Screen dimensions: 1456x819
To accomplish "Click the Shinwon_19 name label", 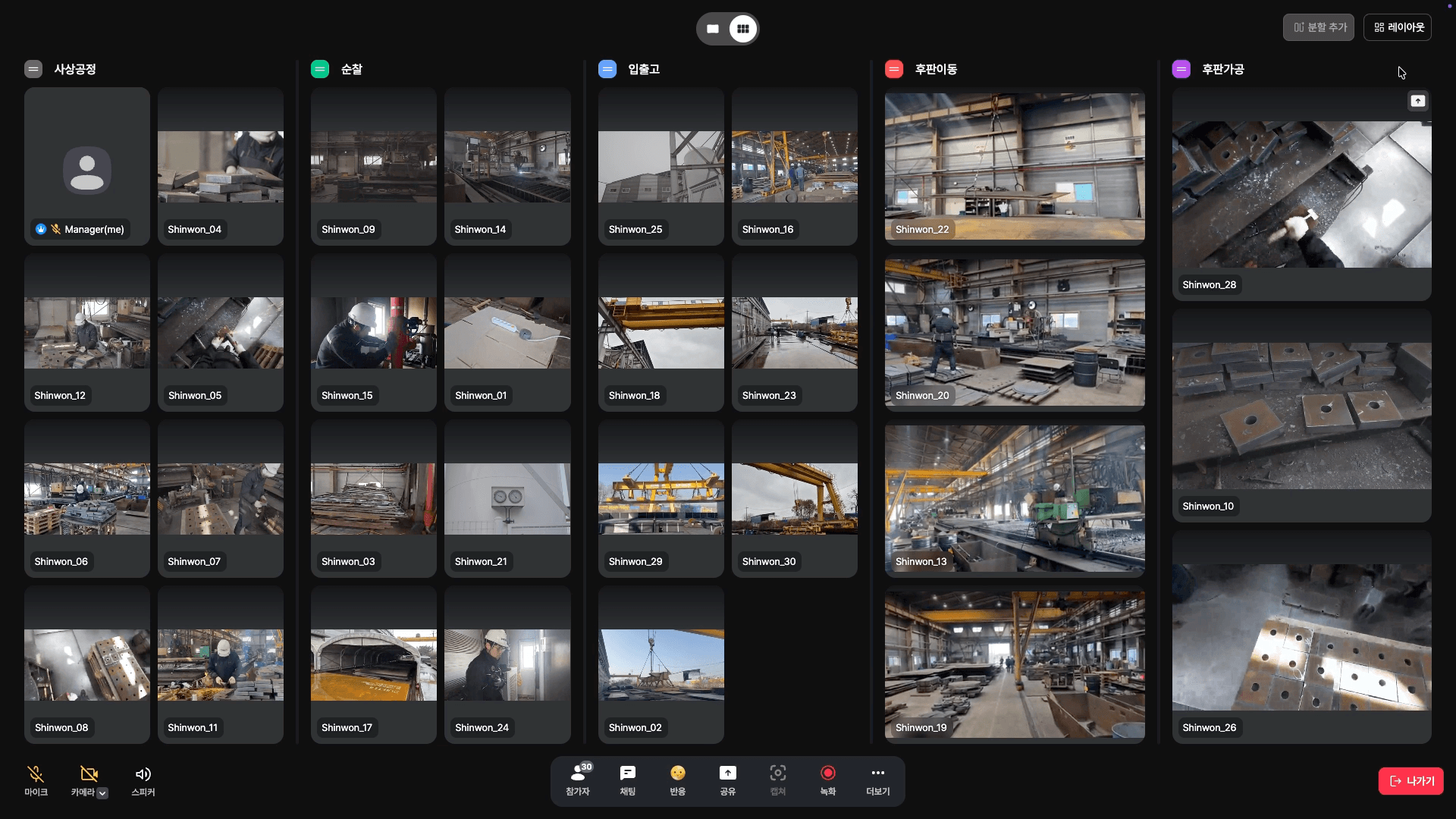I will tap(921, 728).
